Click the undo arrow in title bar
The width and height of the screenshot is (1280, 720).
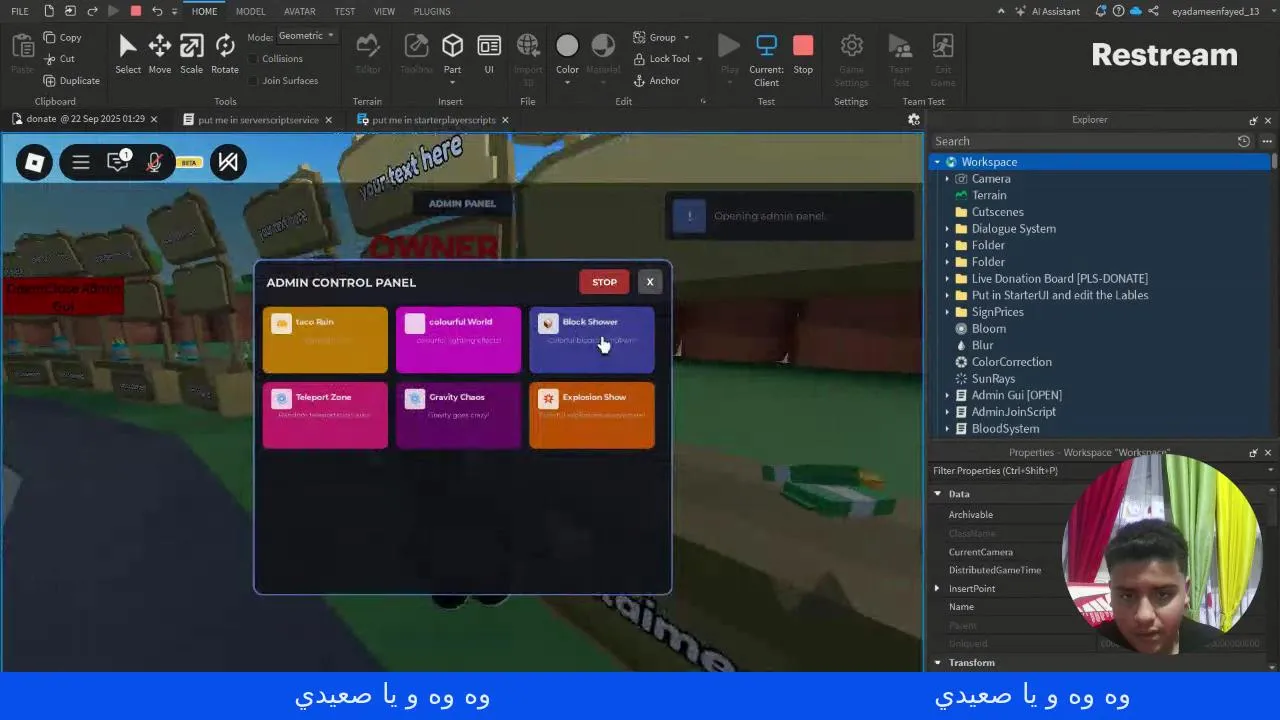157,11
